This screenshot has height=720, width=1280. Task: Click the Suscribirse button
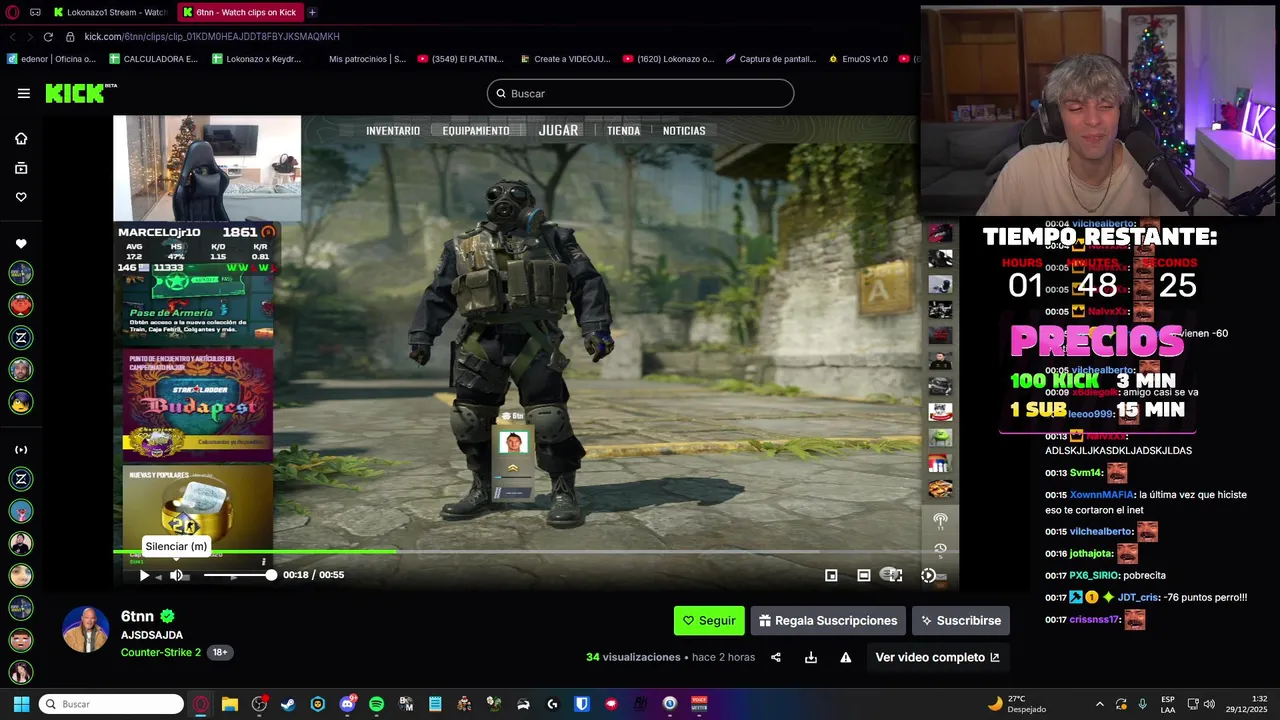961,621
